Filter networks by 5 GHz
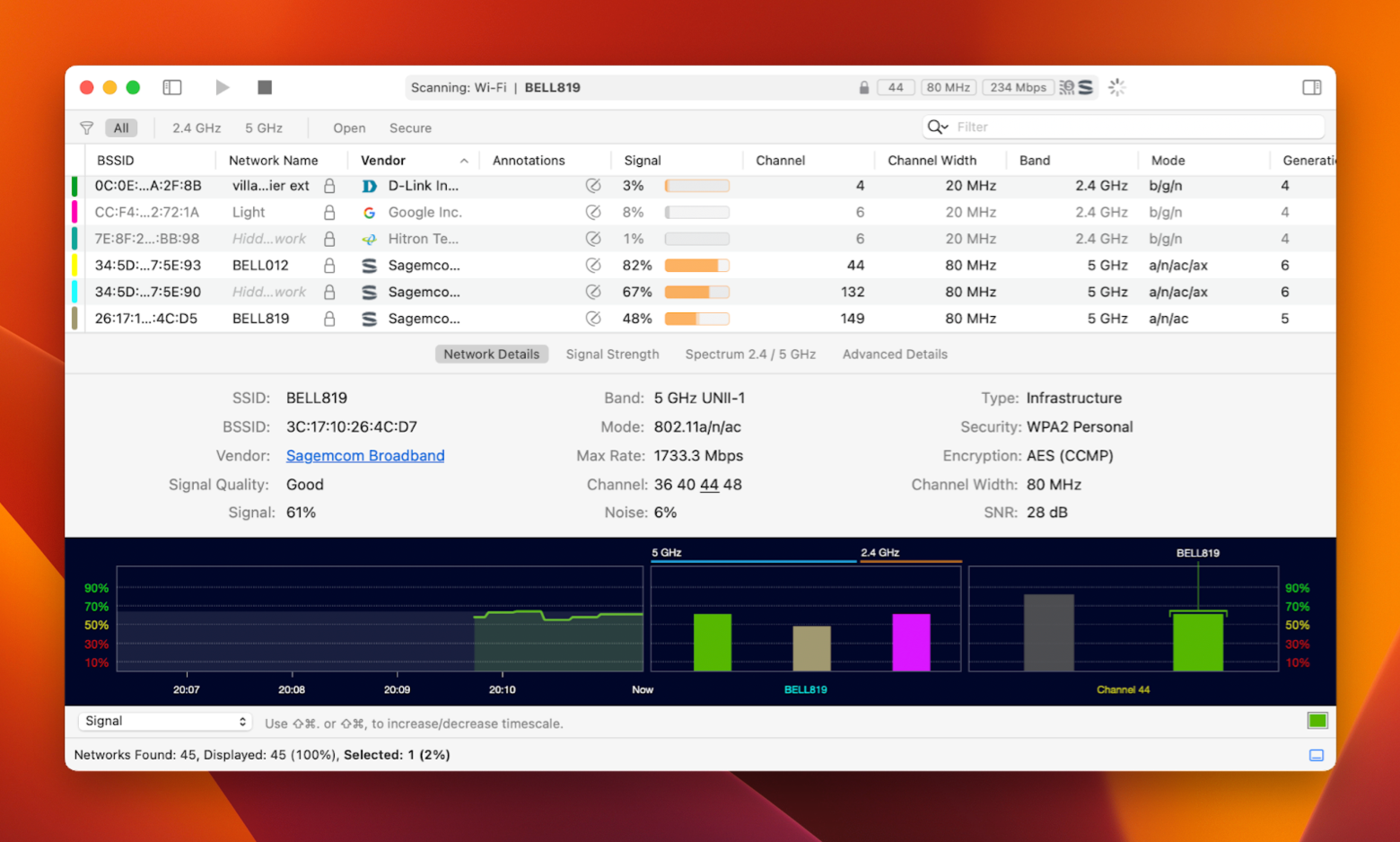1400x842 pixels. click(x=264, y=128)
